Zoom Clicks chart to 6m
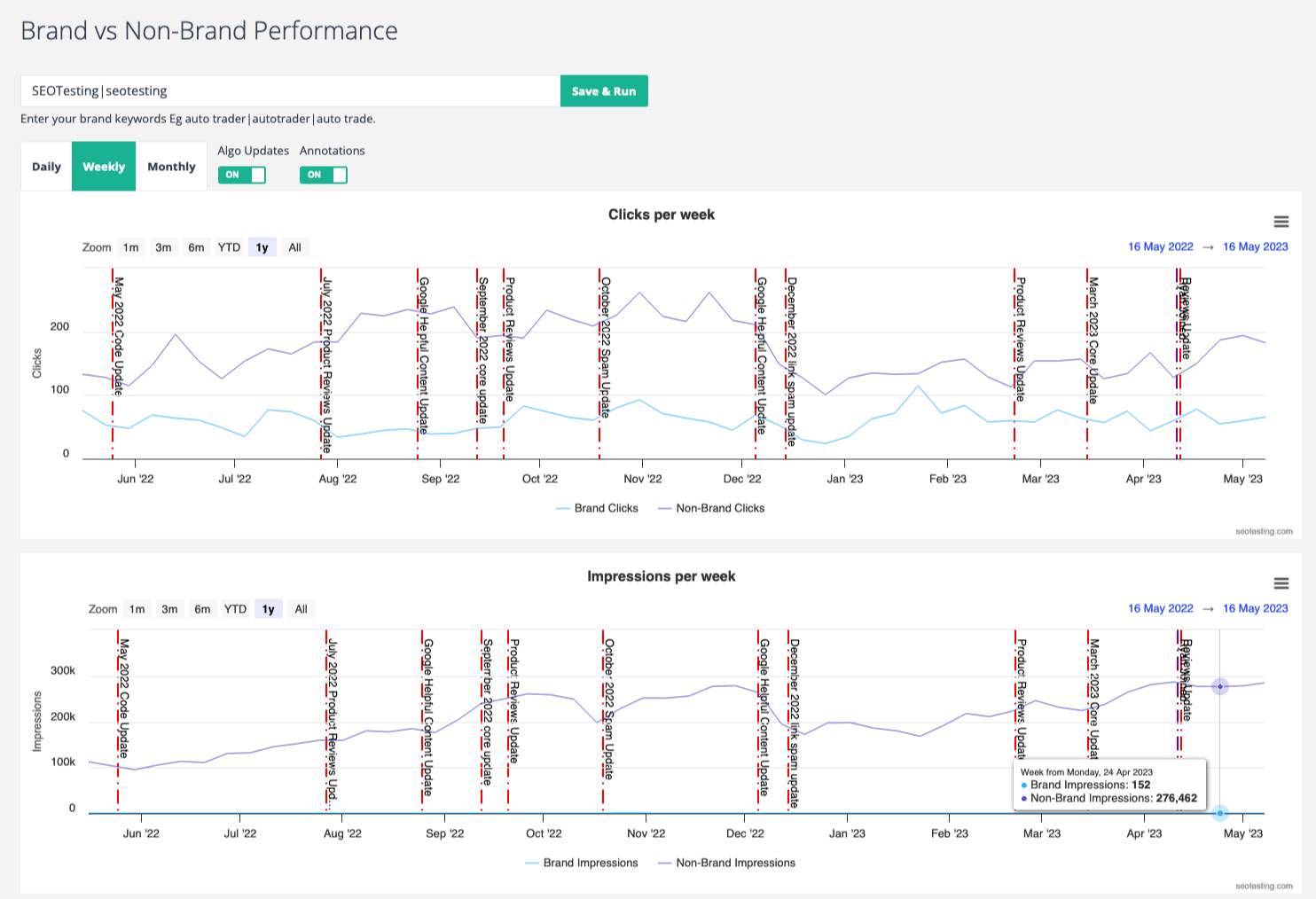Viewport: 1316px width, 899px height. click(196, 247)
